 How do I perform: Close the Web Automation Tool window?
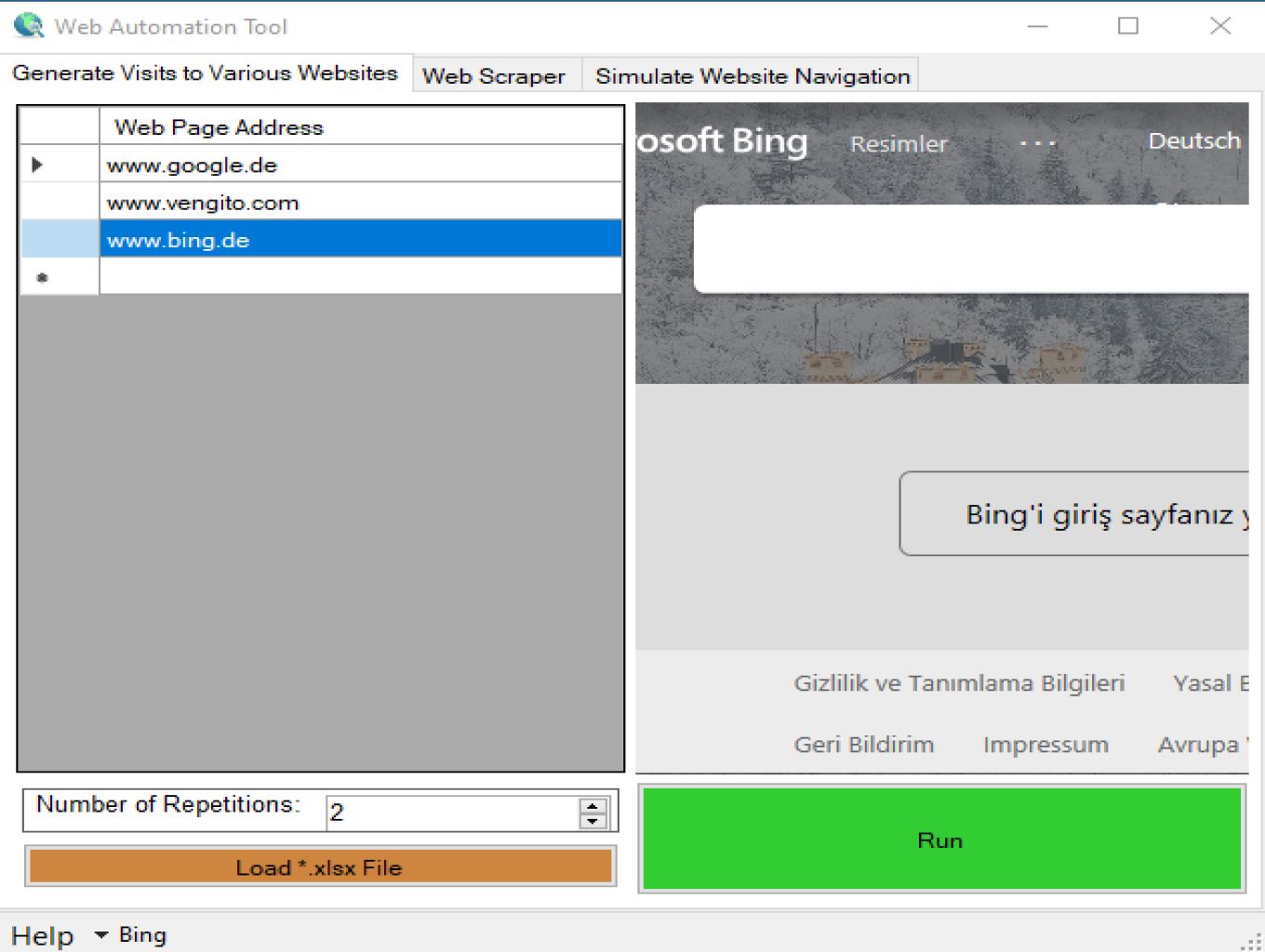[x=1220, y=26]
